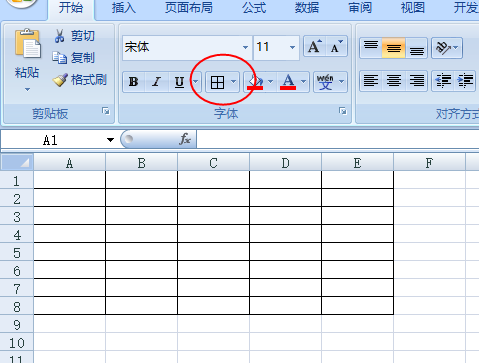The width and height of the screenshot is (479, 363).
Task: Open the 视图 tab
Action: tap(413, 8)
